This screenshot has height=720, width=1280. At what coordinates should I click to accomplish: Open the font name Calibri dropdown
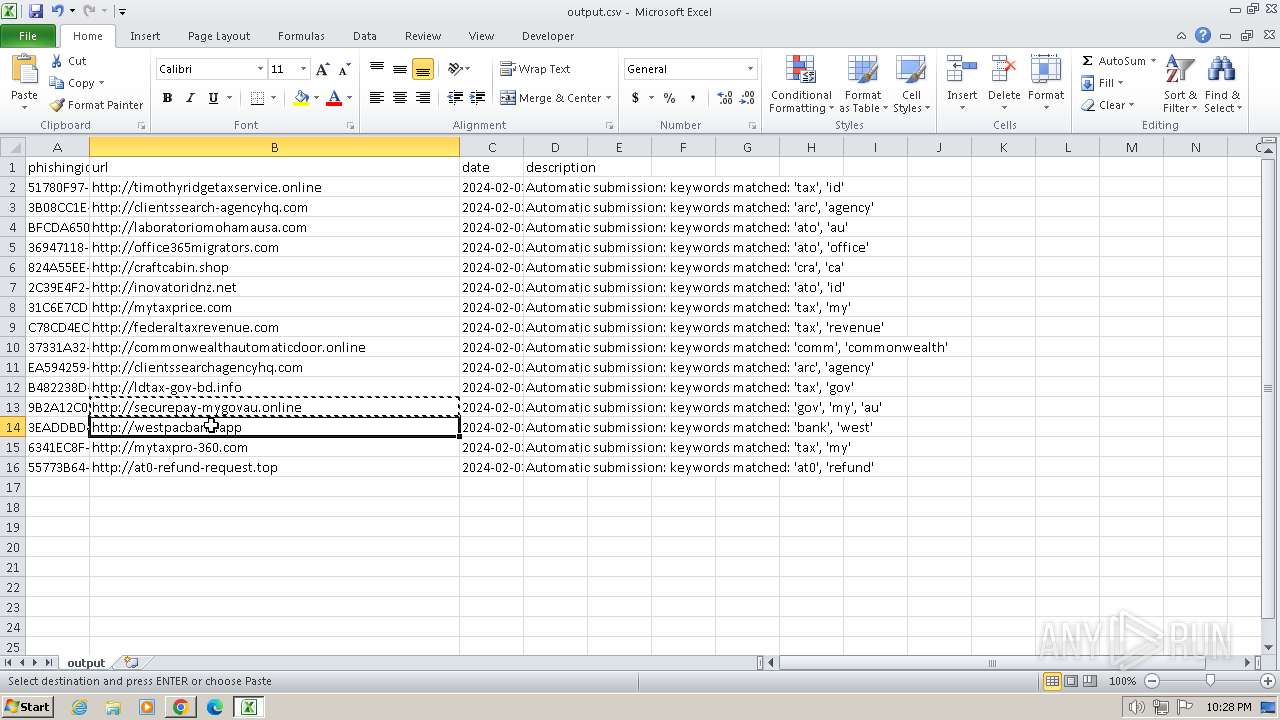pos(260,69)
